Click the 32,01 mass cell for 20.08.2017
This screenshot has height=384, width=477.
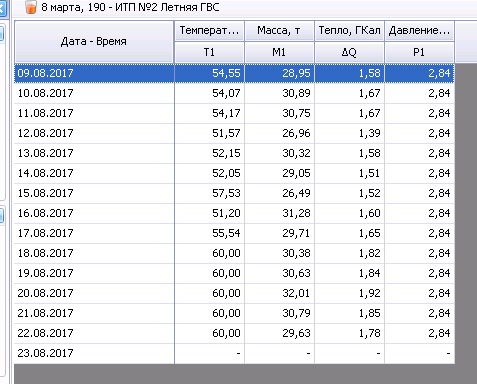(279, 293)
